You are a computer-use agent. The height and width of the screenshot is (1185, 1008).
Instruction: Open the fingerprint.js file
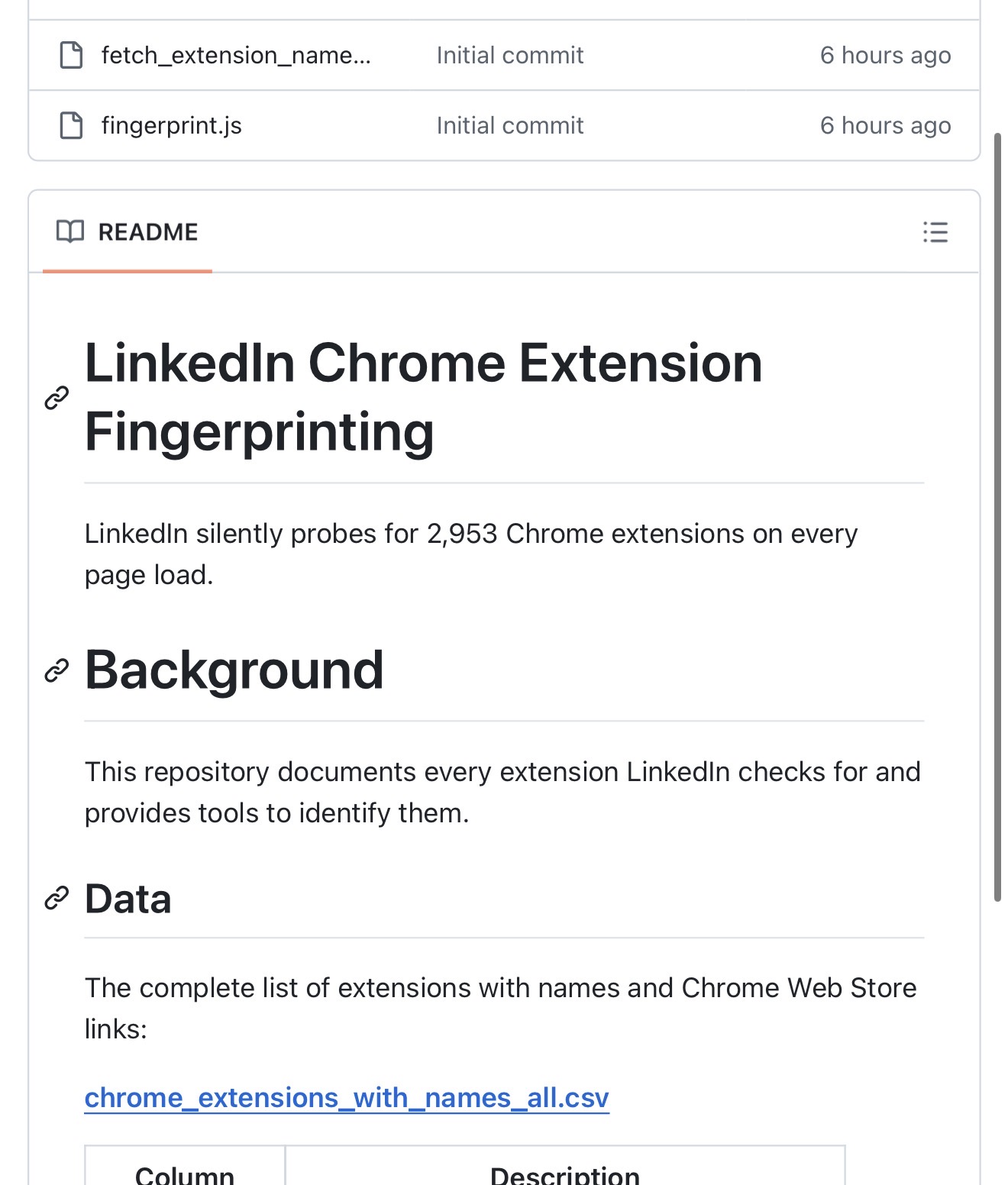tap(171, 125)
